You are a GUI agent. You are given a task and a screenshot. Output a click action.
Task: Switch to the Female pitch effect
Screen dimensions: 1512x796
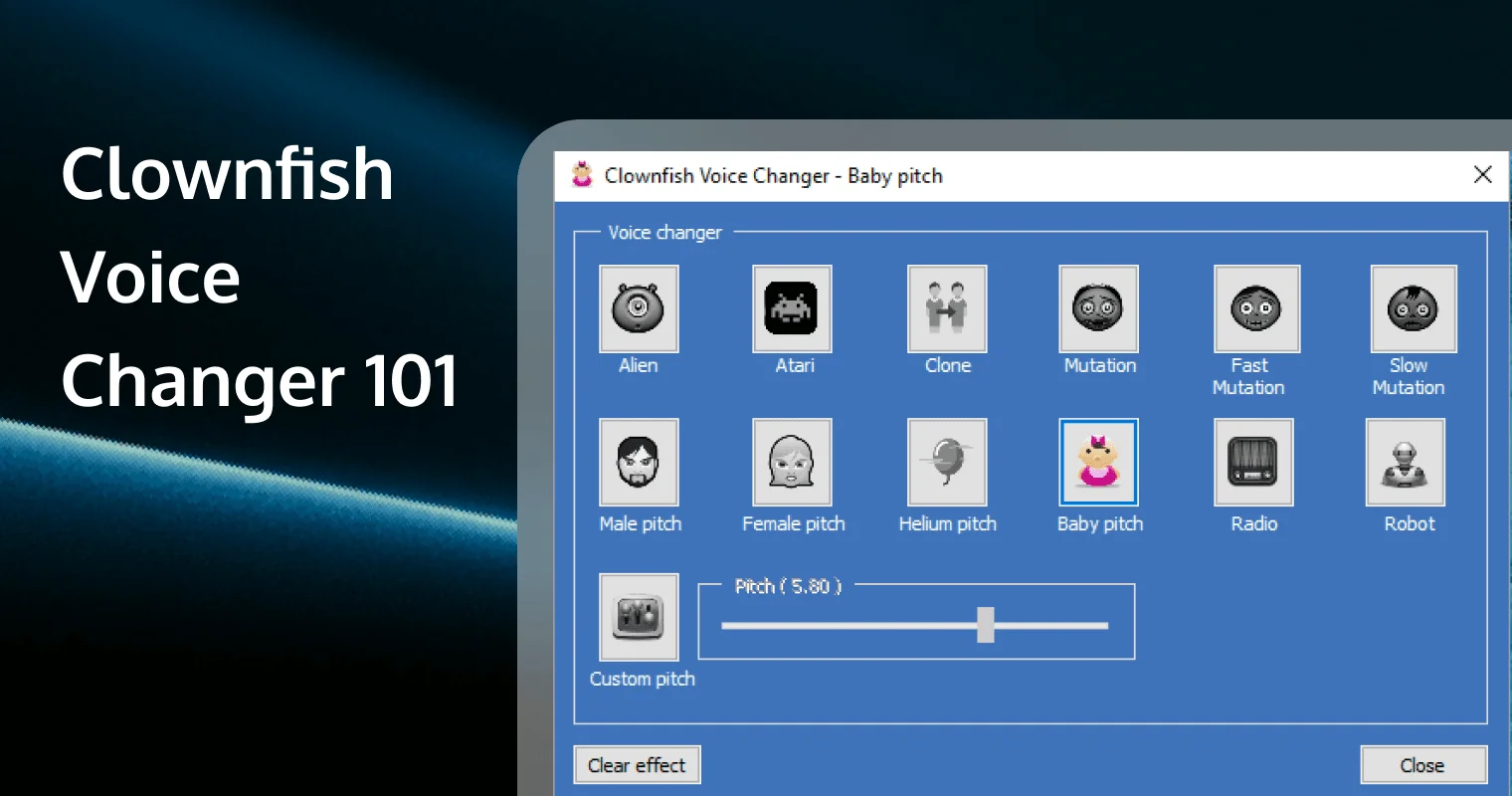[x=792, y=463]
